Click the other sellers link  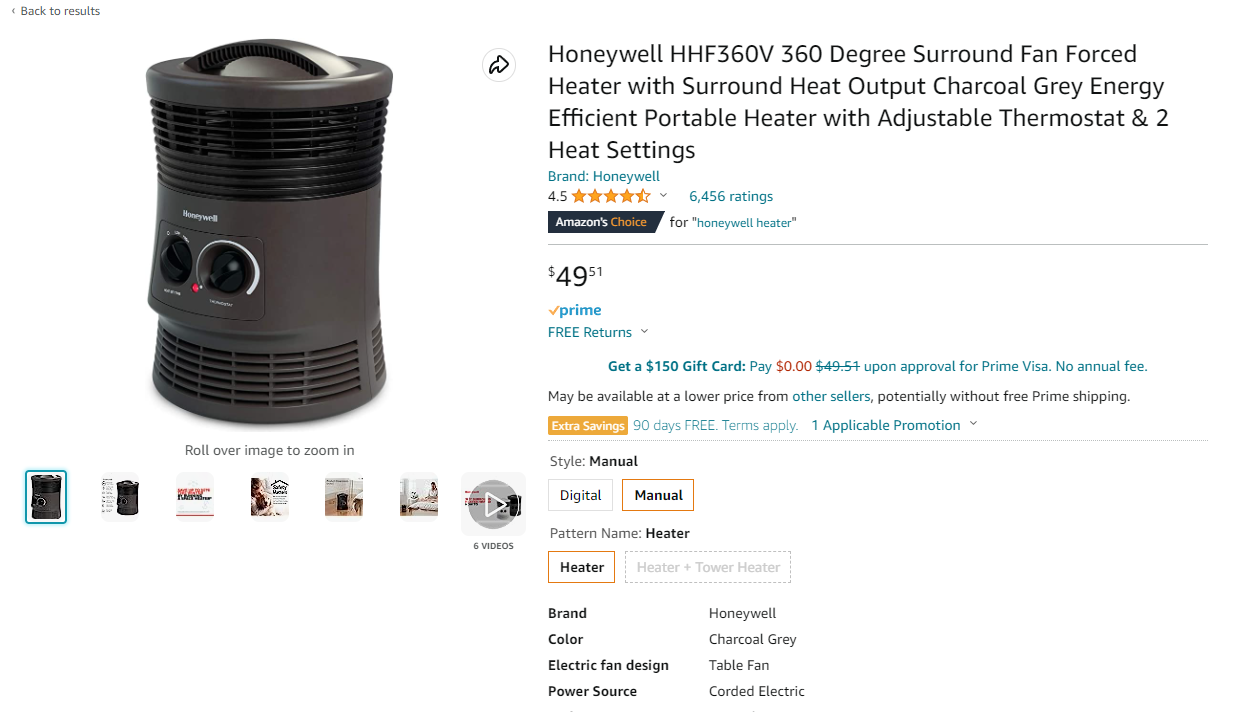click(831, 396)
